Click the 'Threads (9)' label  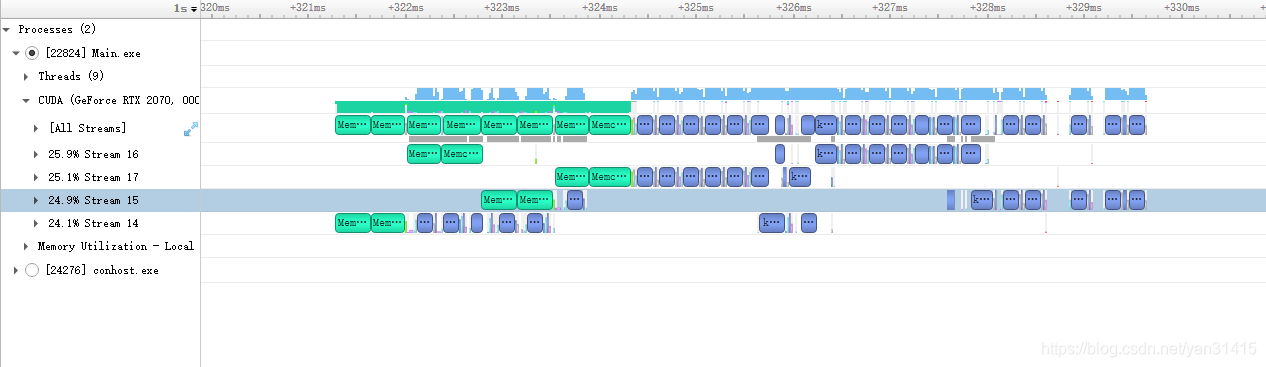pos(71,76)
